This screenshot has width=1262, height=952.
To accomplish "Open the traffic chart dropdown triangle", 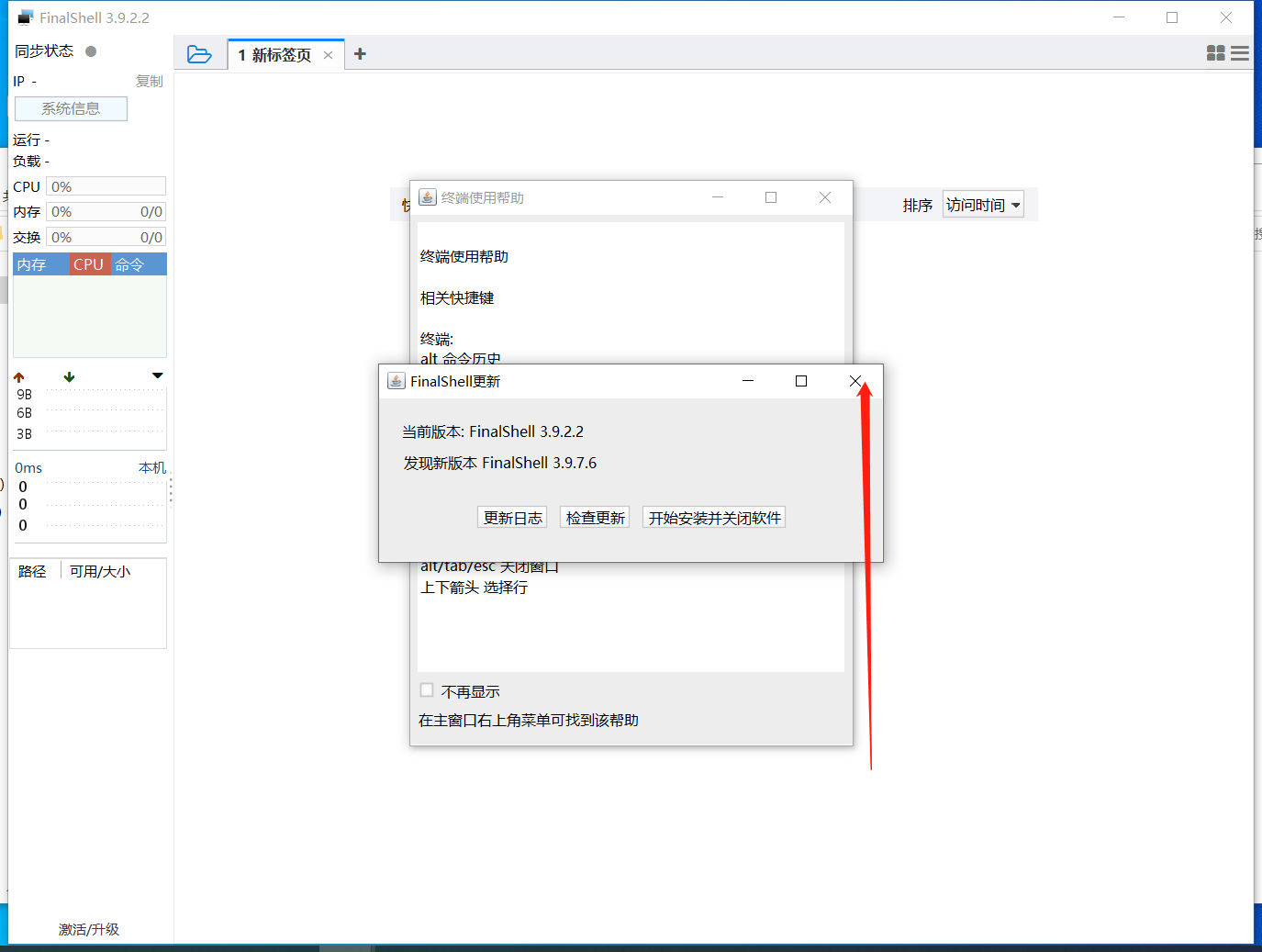I will click(156, 375).
